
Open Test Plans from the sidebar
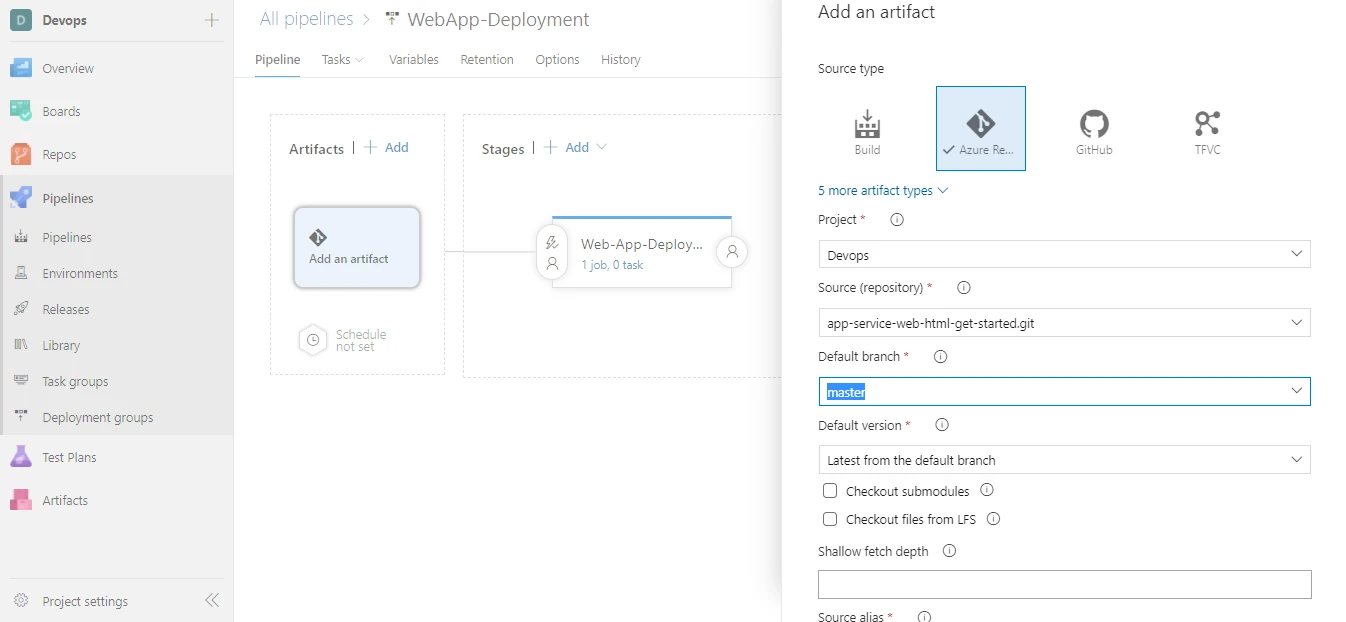pos(67,456)
